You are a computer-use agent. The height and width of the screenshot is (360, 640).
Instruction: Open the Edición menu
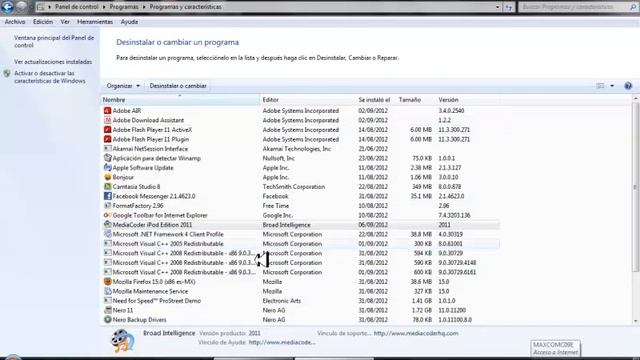(43, 22)
